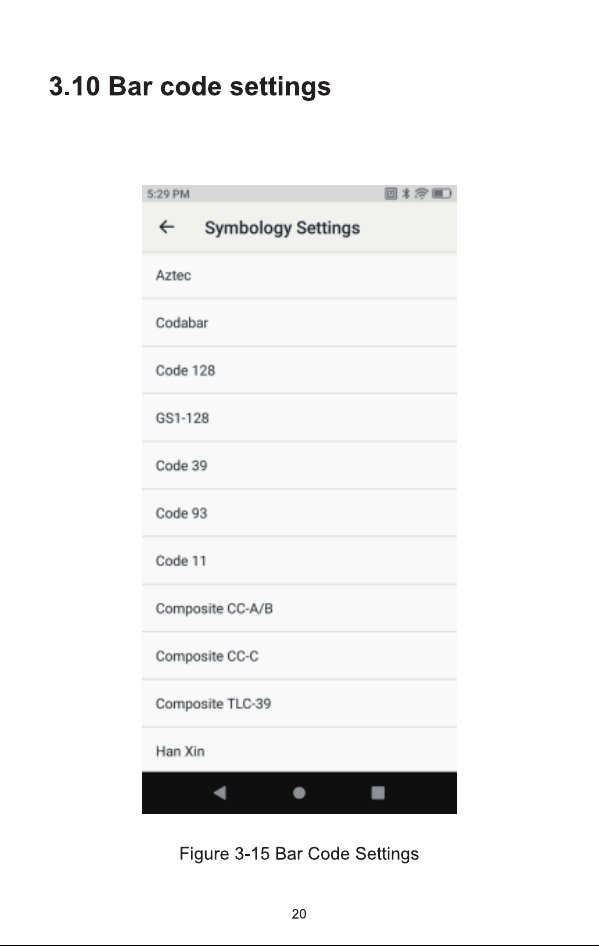This screenshot has width=599, height=946.
Task: Select Han Xin symbology
Action: pos(299,751)
